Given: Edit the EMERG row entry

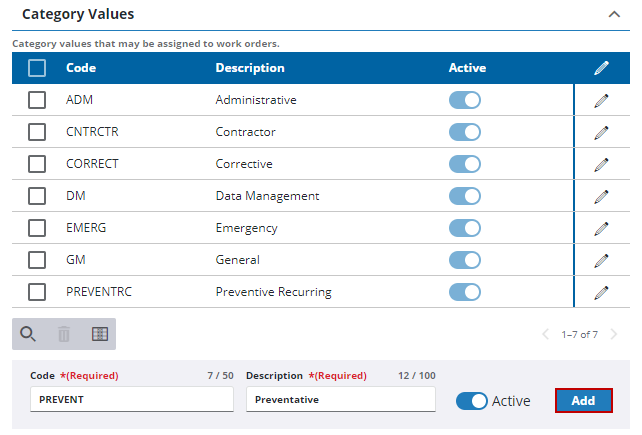Looking at the screenshot, I should coord(601,228).
